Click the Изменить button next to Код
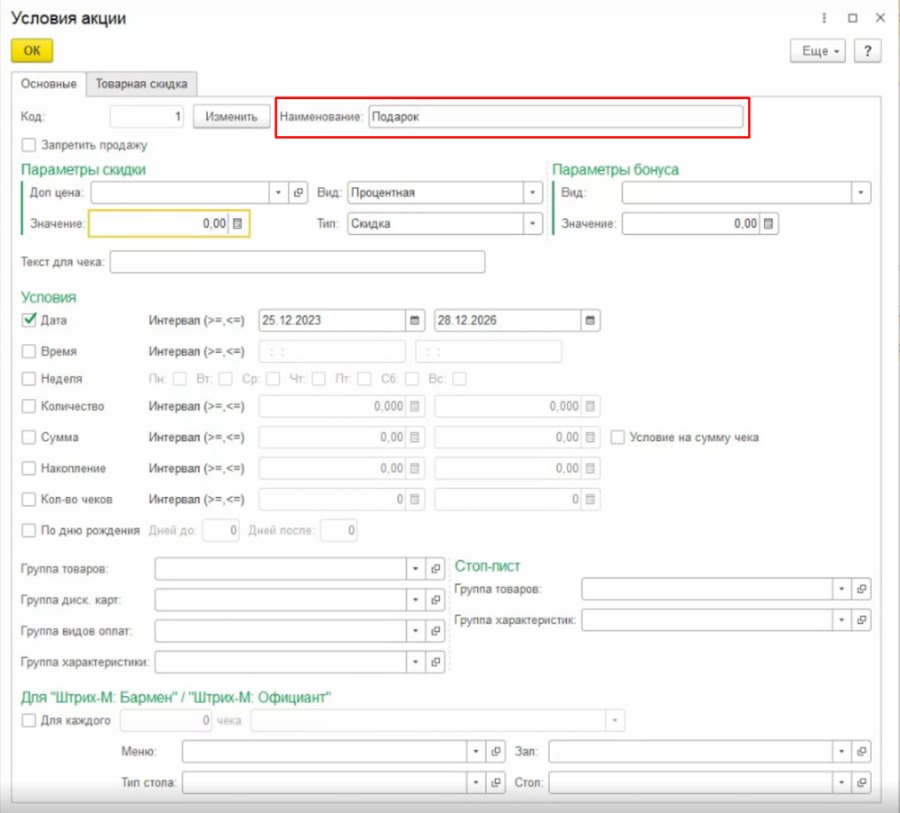 231,117
